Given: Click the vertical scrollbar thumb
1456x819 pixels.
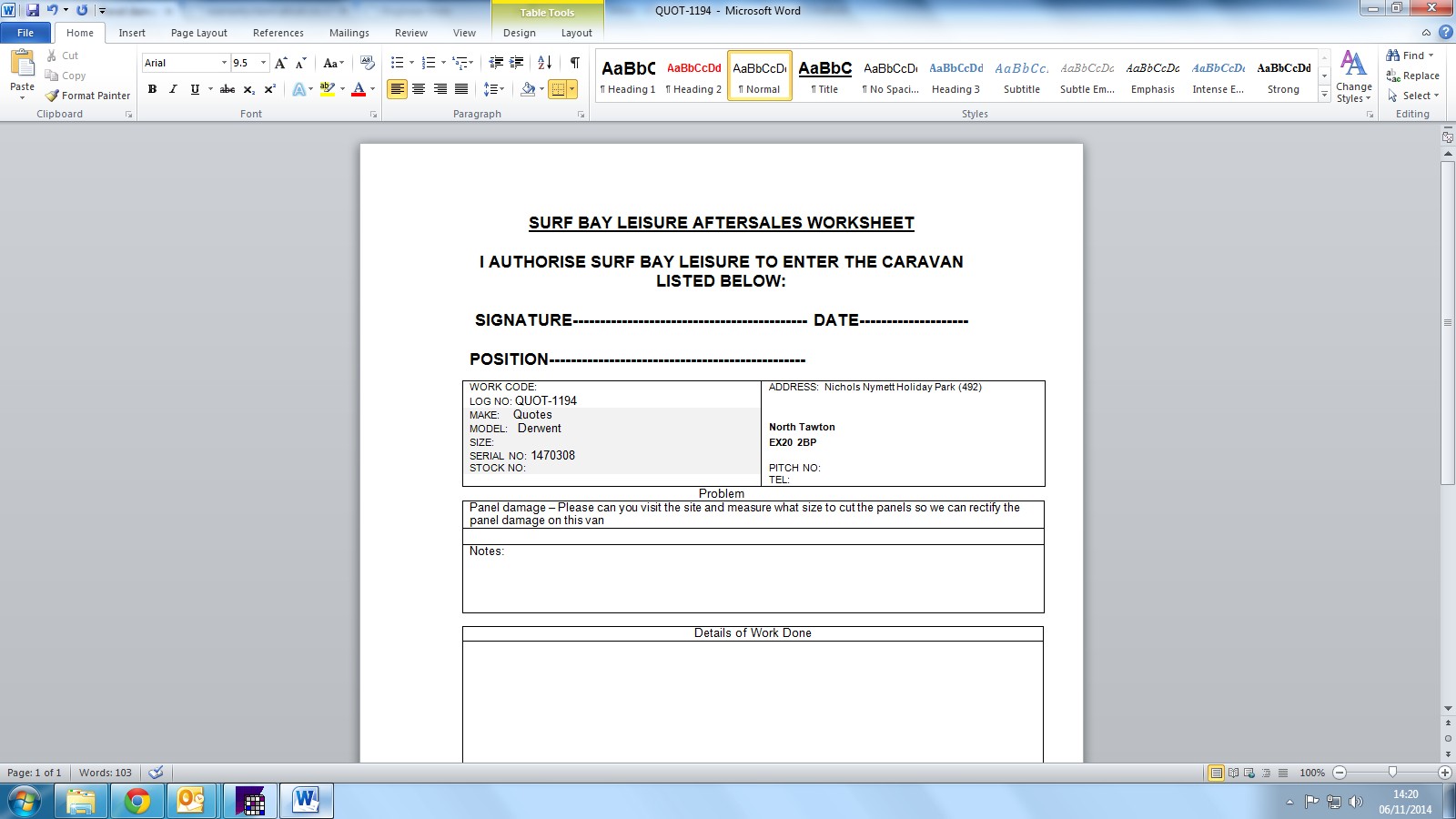Looking at the screenshot, I should [x=1448, y=323].
